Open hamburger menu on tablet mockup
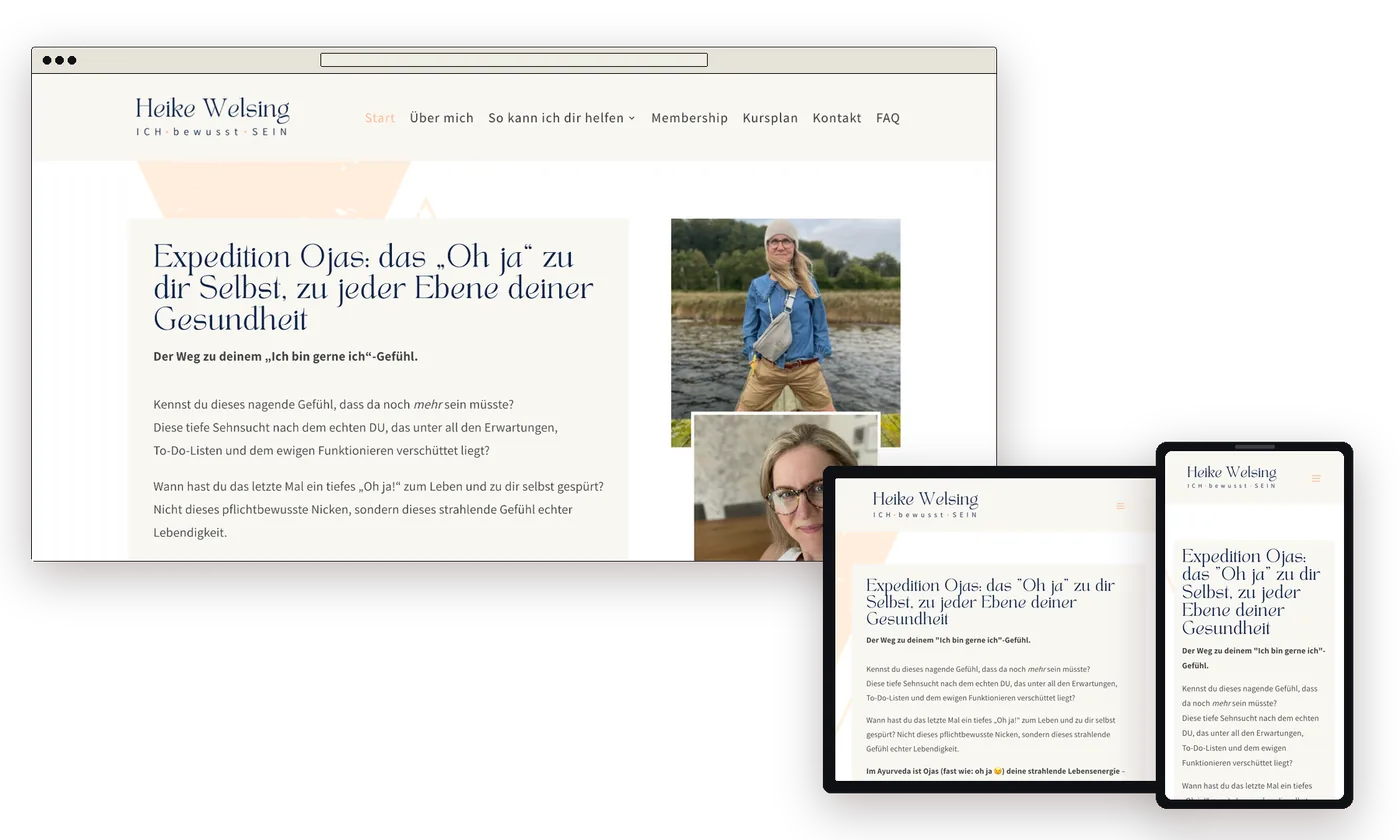This screenshot has width=1400, height=840. coord(1120,506)
